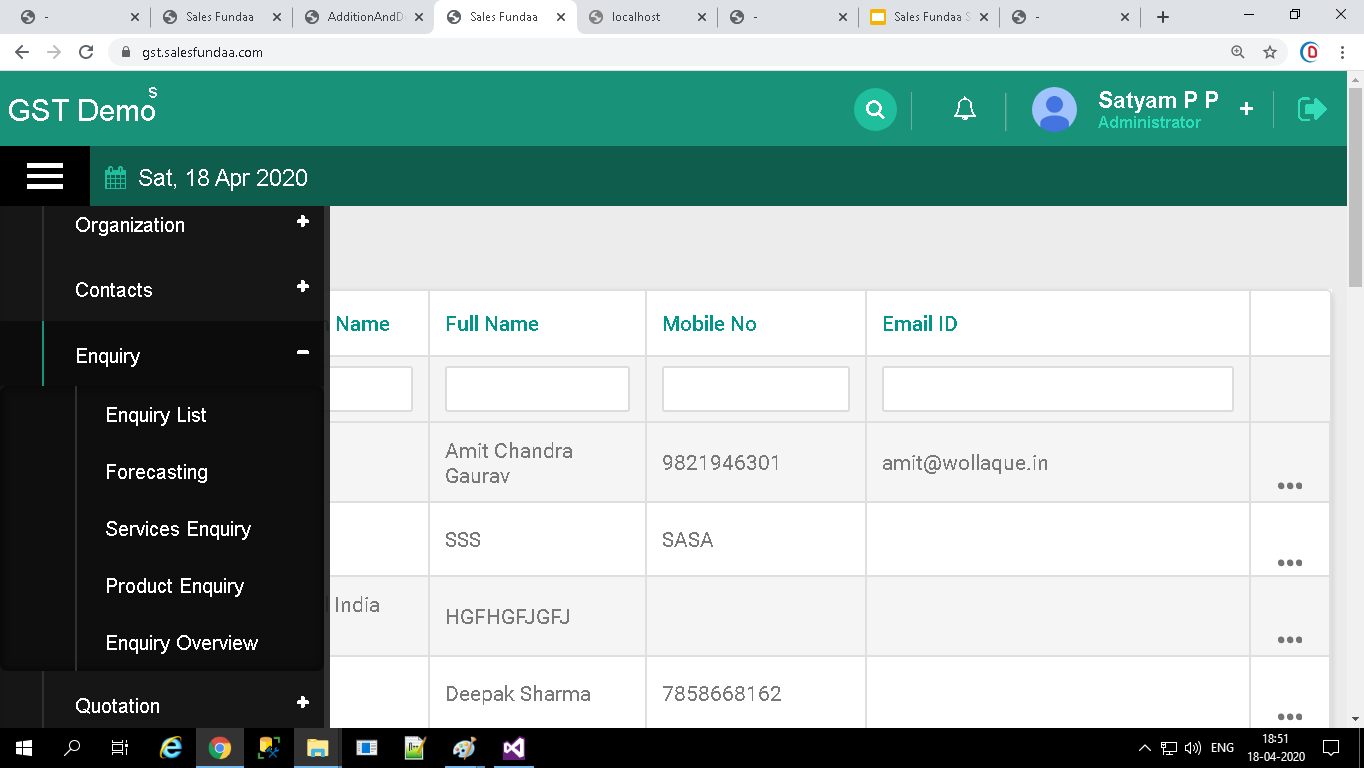The width and height of the screenshot is (1364, 768).
Task: Open the Product Enquiry submenu item
Action: pos(175,586)
